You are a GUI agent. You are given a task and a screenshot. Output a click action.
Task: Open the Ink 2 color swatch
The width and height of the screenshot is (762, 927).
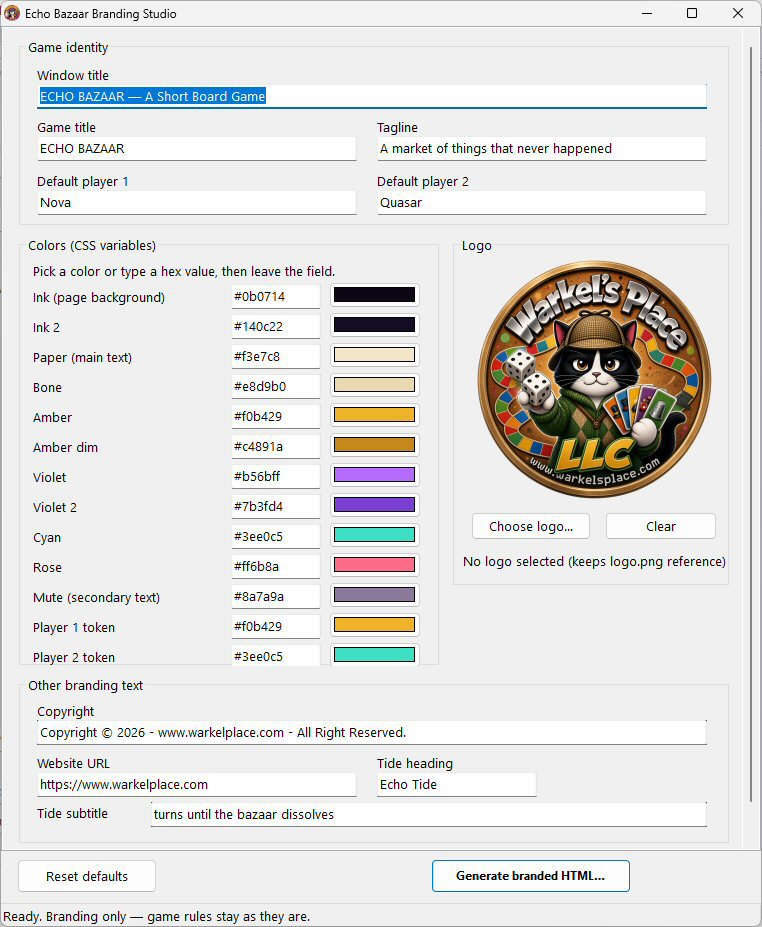coord(374,325)
